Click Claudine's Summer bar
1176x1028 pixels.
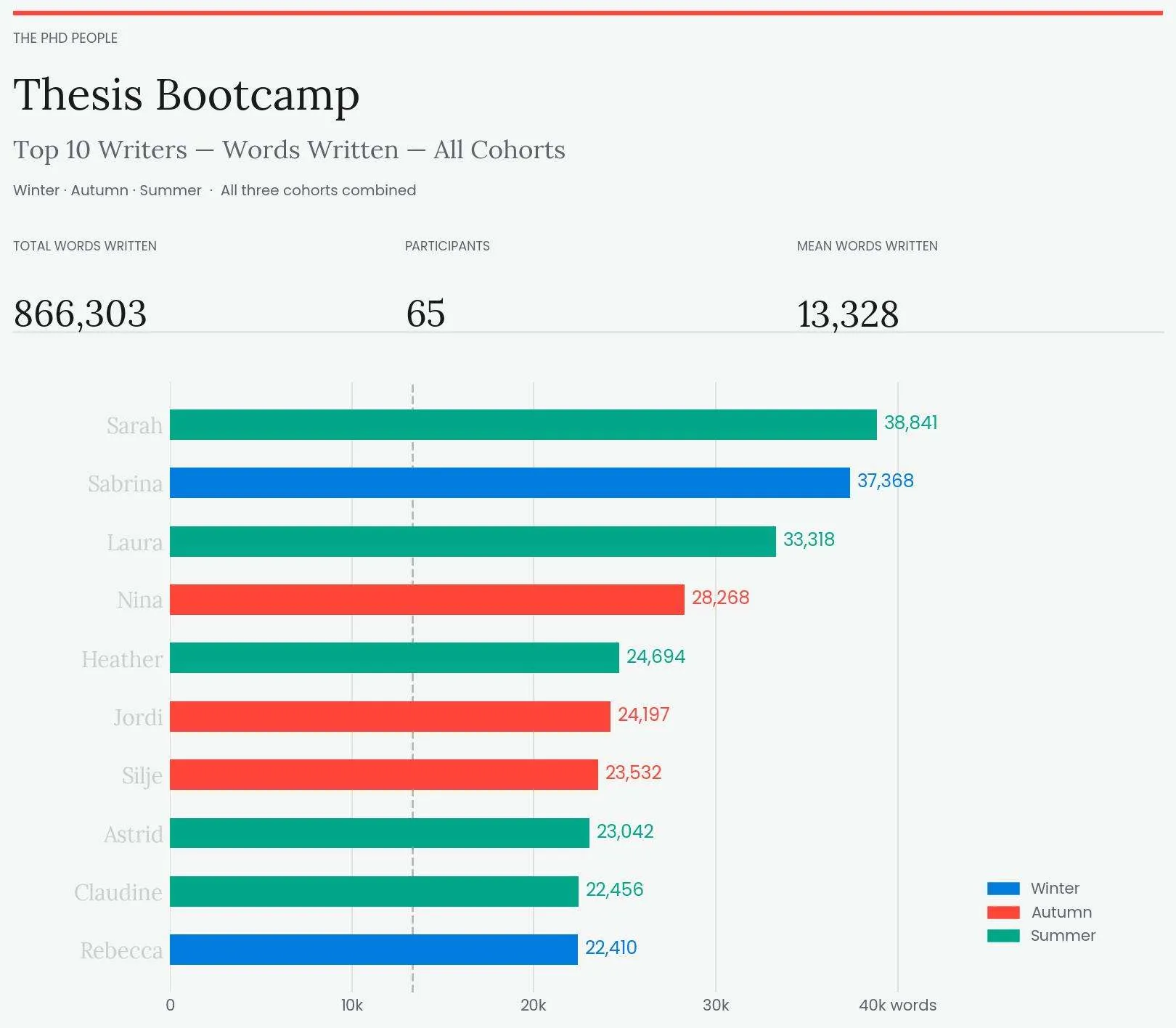(x=374, y=892)
